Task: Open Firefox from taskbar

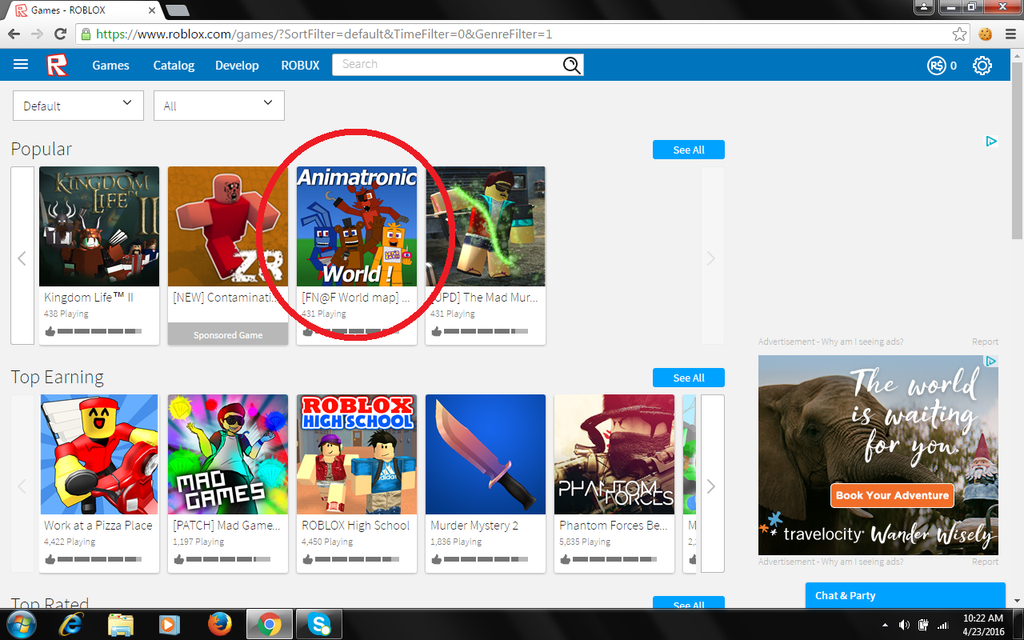Action: coord(219,624)
